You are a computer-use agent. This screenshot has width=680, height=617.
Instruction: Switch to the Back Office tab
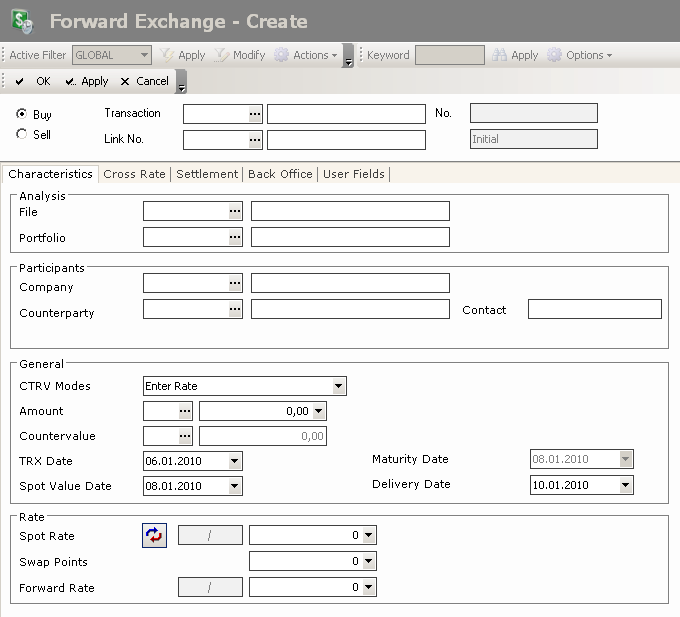(x=280, y=174)
